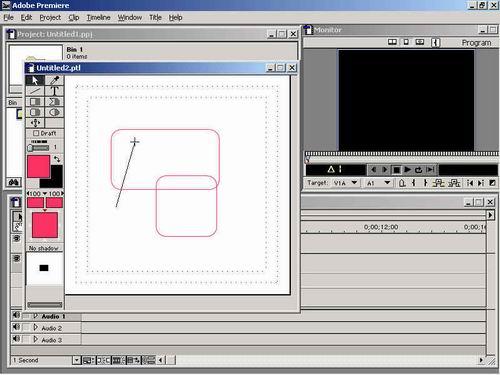Play the program in Monitor
Screen dimensions: 500x375
click(x=407, y=170)
